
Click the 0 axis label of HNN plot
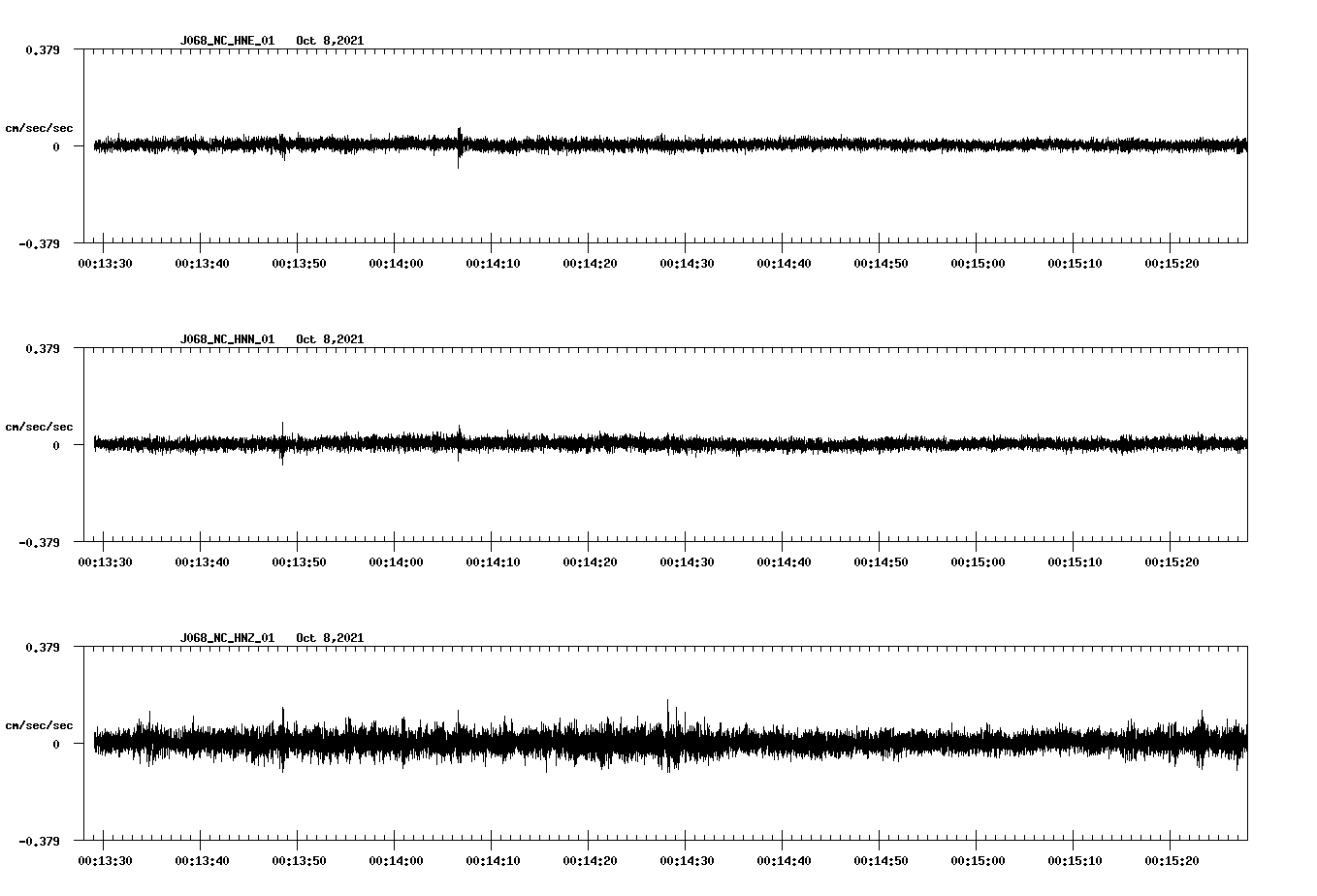[x=55, y=445]
